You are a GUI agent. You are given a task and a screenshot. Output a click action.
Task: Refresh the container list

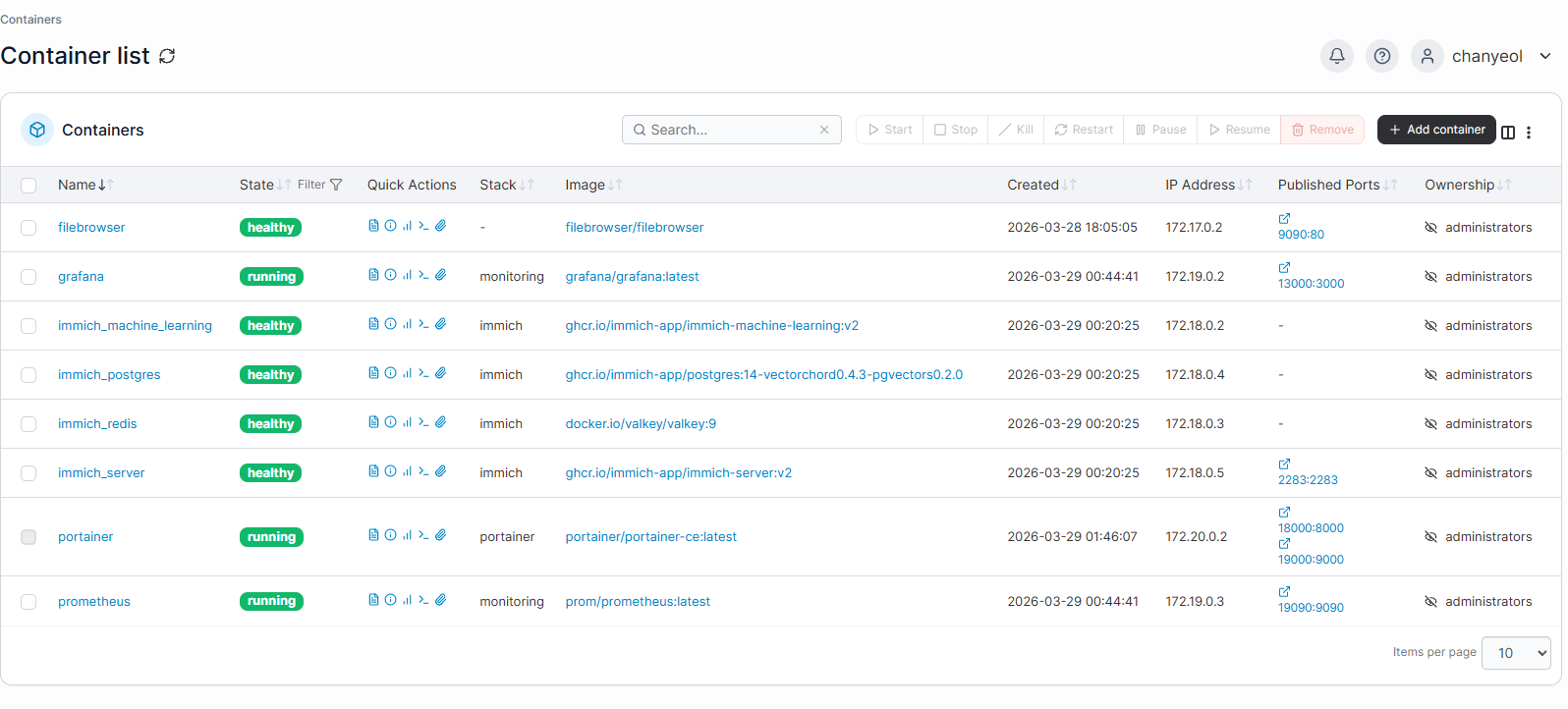click(x=167, y=56)
